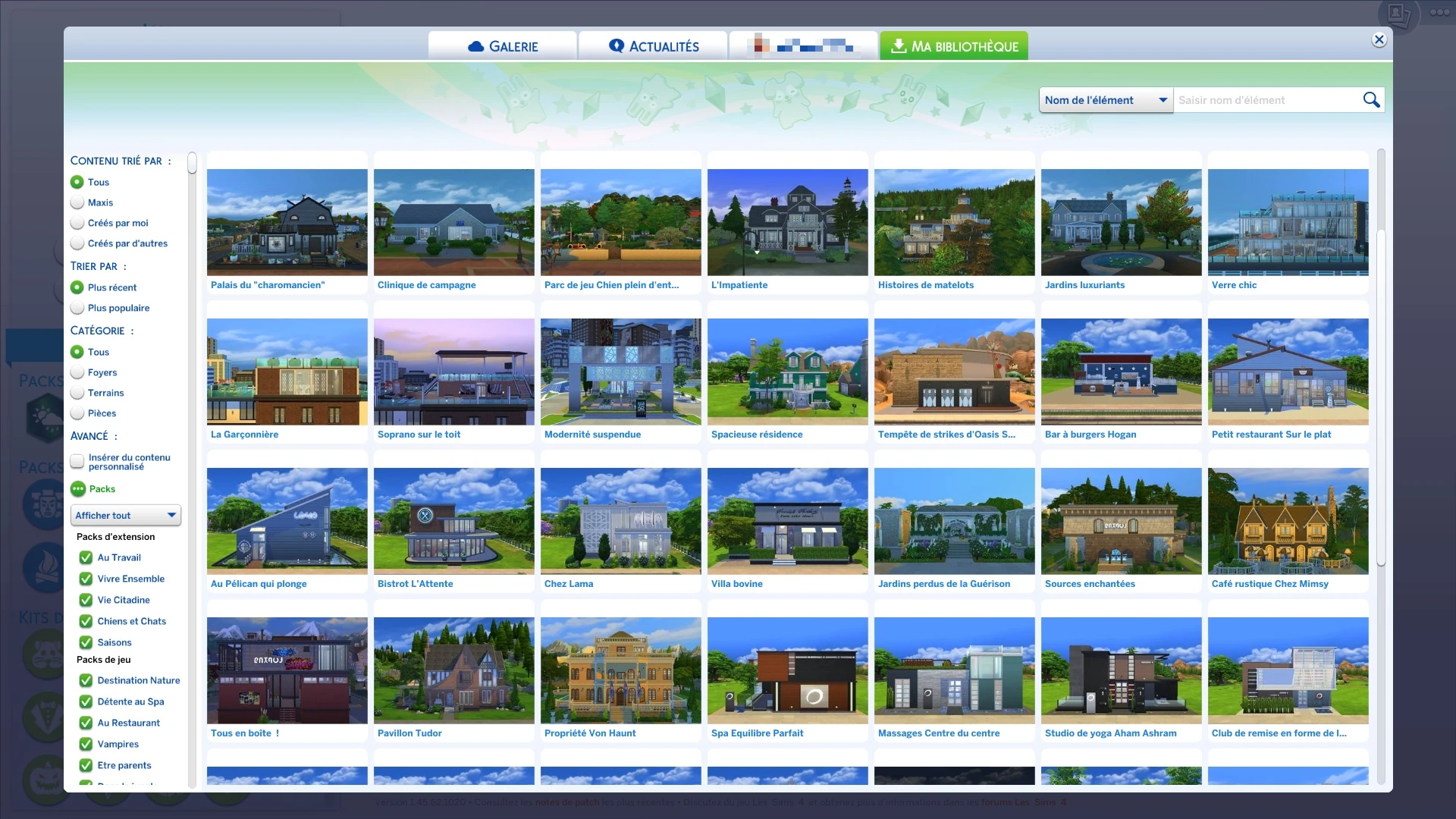Open the Verre chic lot thumbnail
The height and width of the screenshot is (819, 1456).
pos(1288,222)
